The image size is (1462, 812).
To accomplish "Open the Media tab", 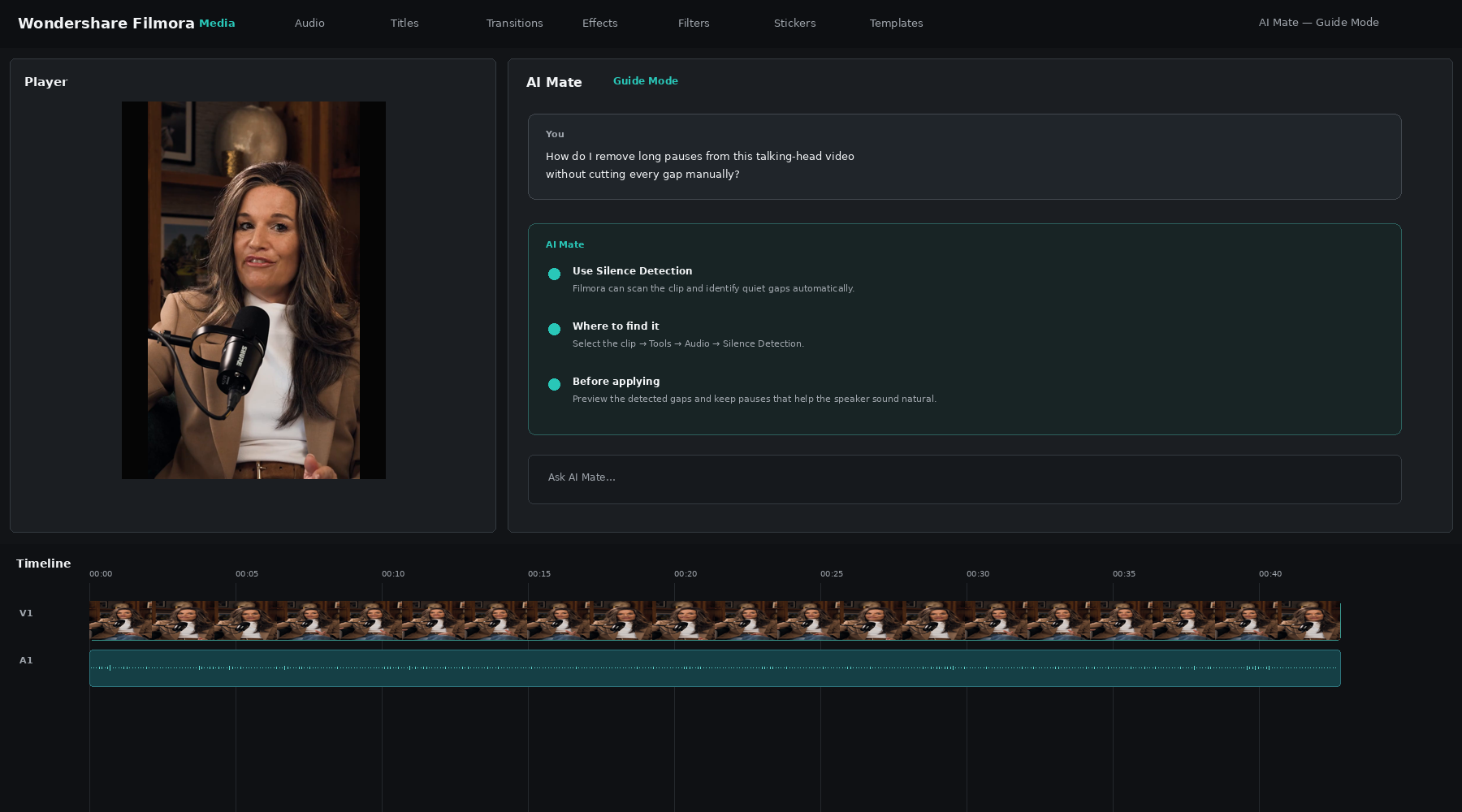I will tap(217, 24).
